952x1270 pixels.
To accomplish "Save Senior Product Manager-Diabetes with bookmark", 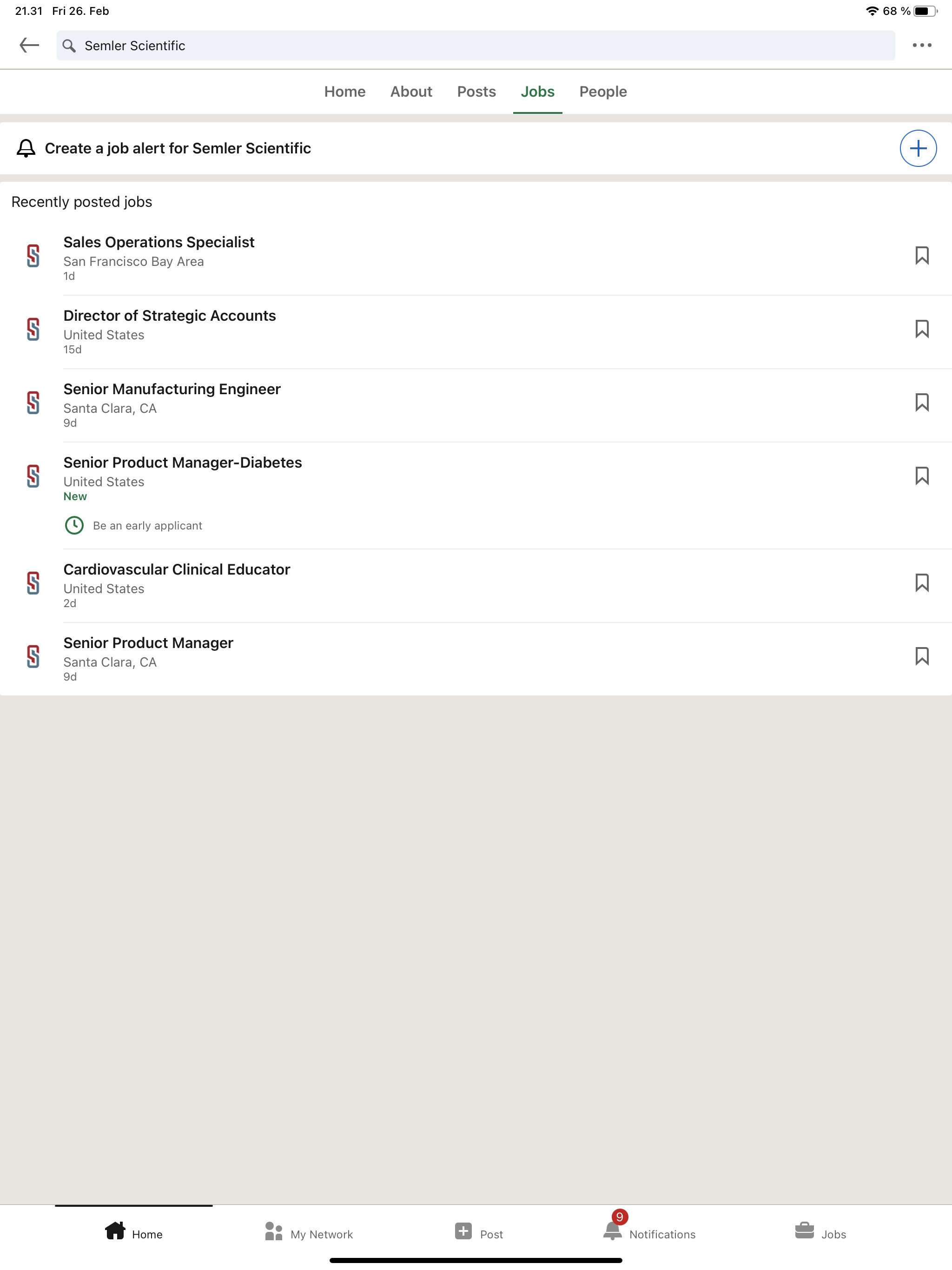I will [922, 476].
